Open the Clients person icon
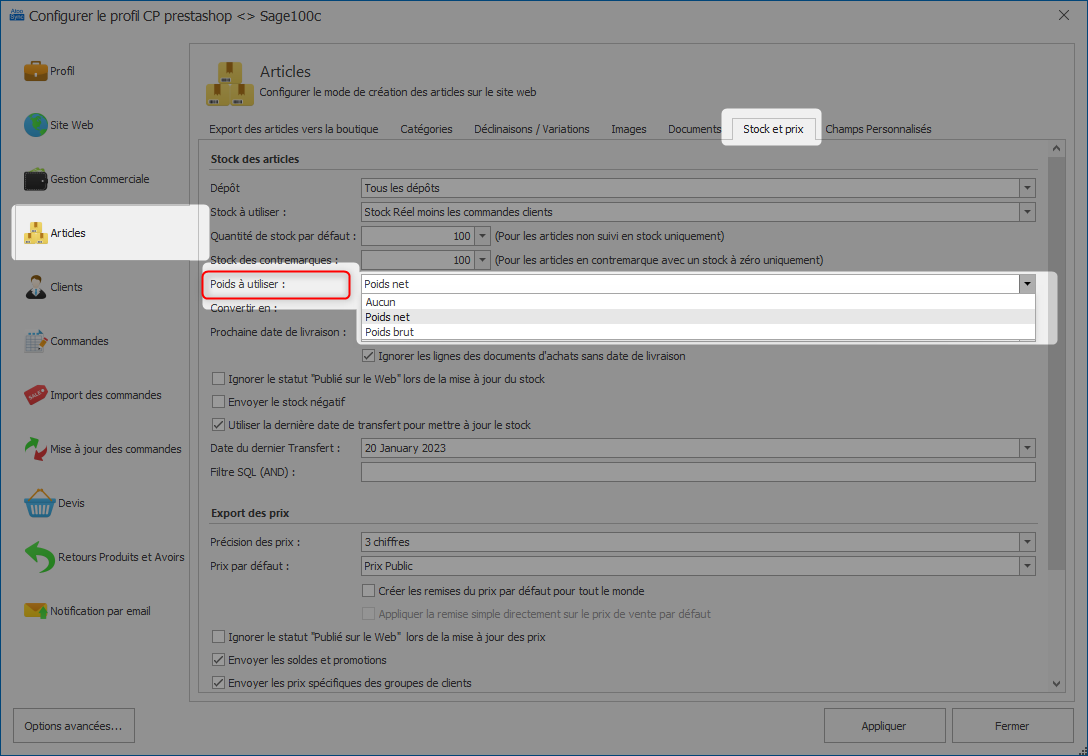Screen dimensions: 1088x756 click(35, 287)
